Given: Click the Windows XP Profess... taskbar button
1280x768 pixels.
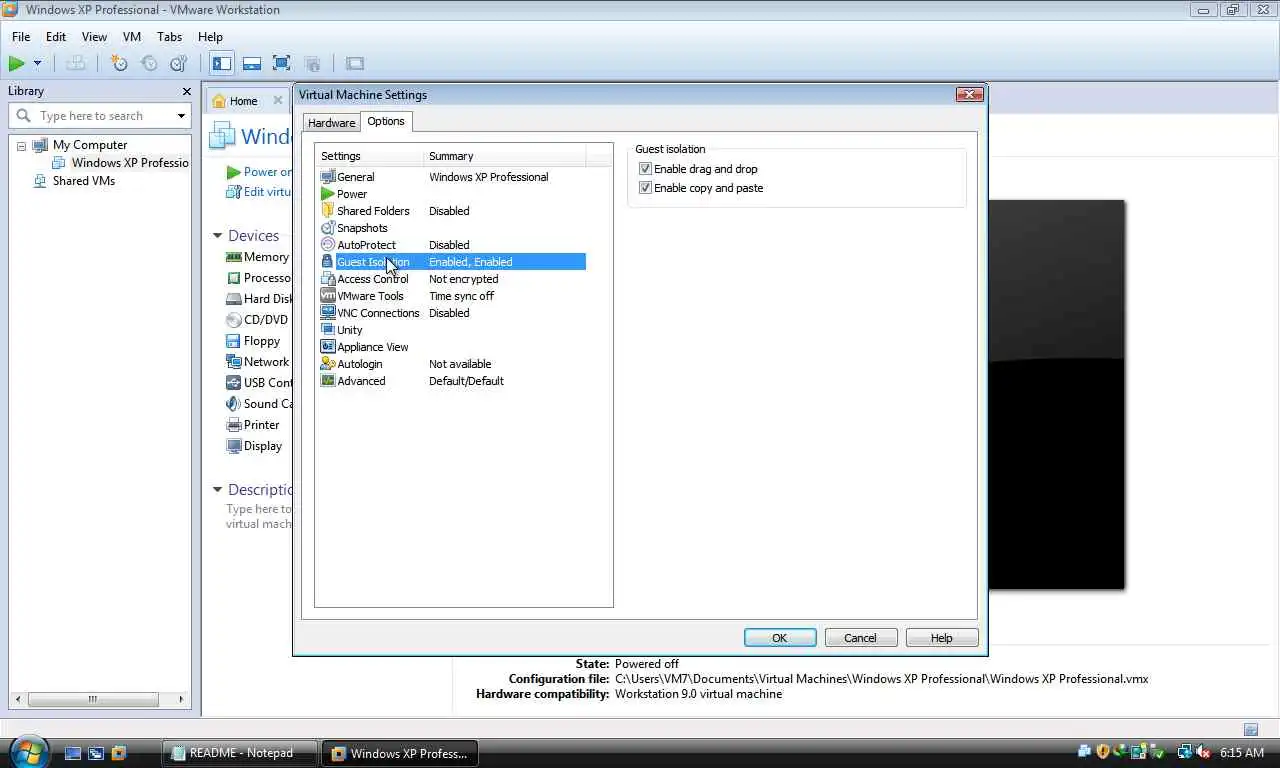Looking at the screenshot, I should click(x=399, y=753).
